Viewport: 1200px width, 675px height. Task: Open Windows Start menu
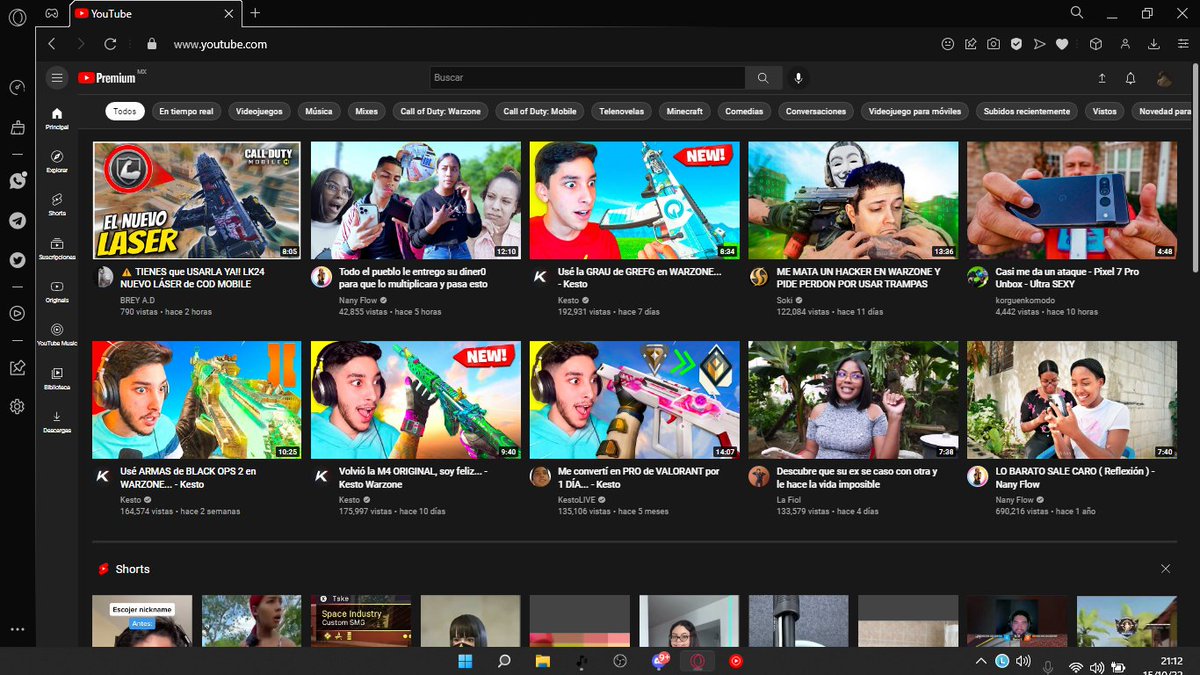point(465,661)
